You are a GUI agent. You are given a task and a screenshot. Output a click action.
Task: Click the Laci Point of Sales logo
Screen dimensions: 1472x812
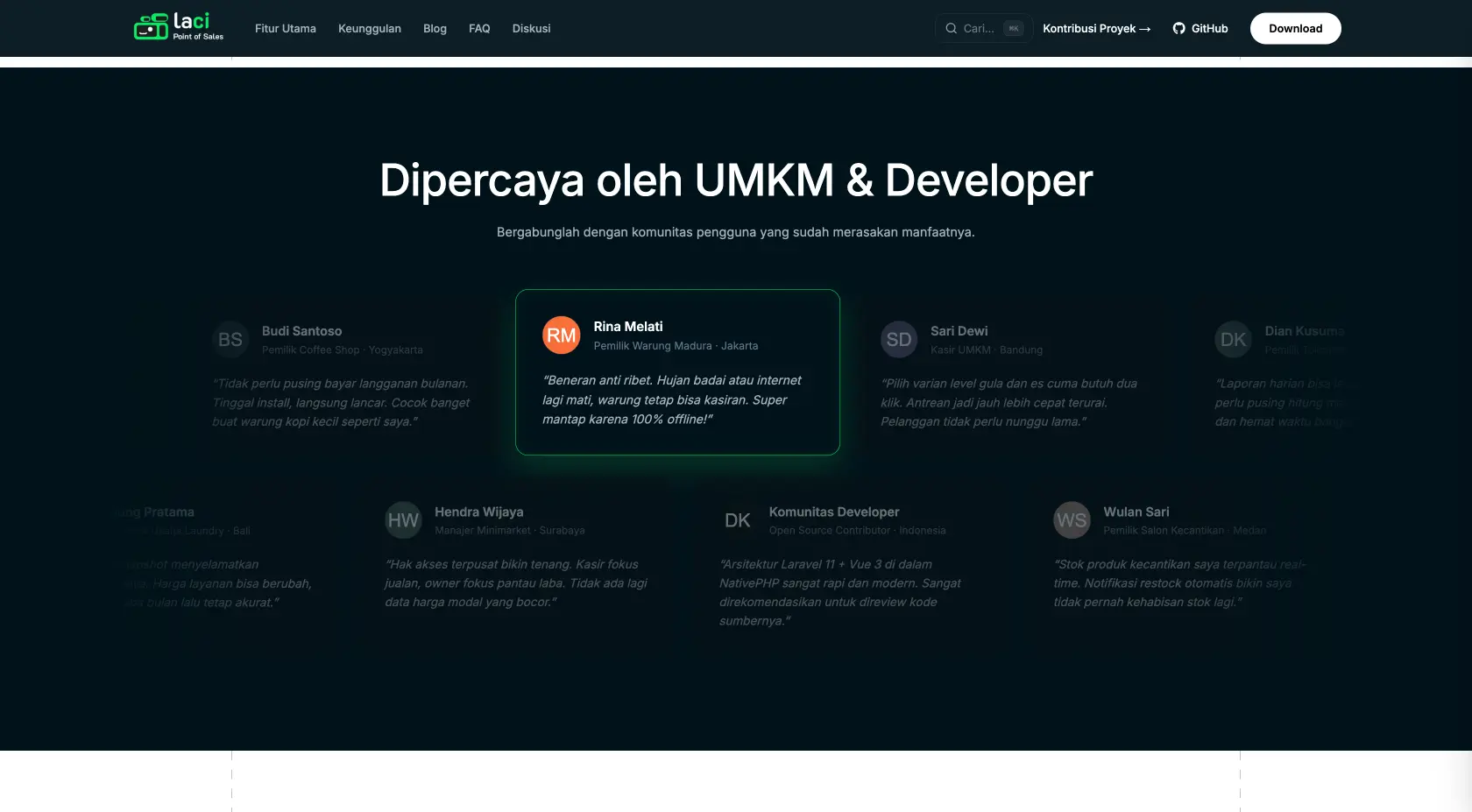[179, 27]
